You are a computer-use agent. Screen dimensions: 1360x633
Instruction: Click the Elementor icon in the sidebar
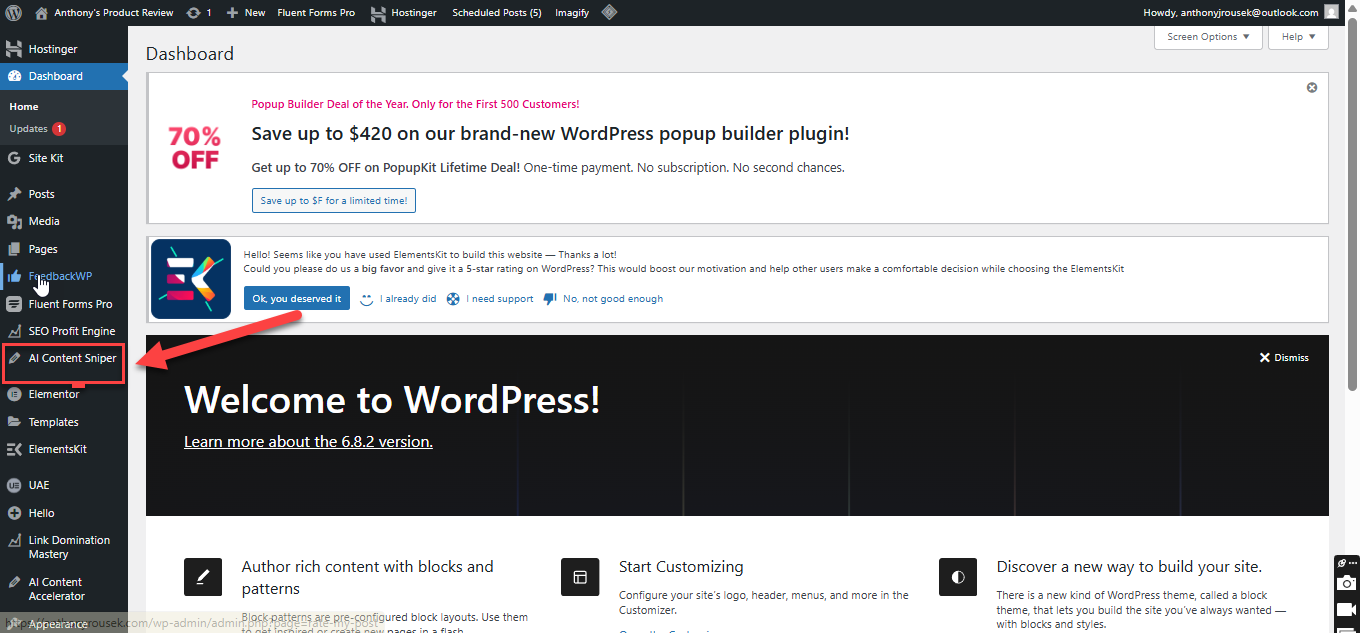point(14,394)
